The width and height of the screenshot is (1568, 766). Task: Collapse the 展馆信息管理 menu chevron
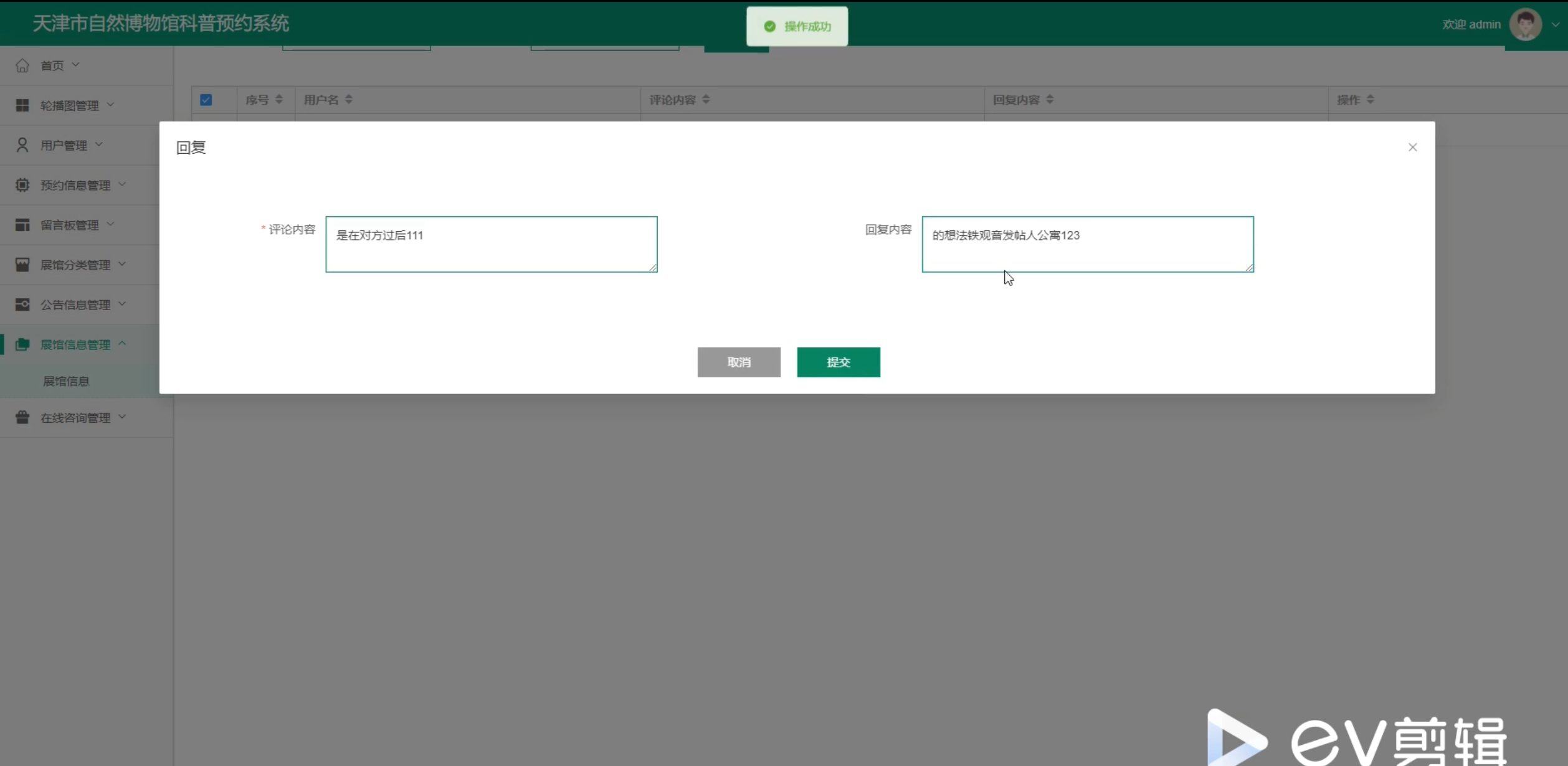122,344
